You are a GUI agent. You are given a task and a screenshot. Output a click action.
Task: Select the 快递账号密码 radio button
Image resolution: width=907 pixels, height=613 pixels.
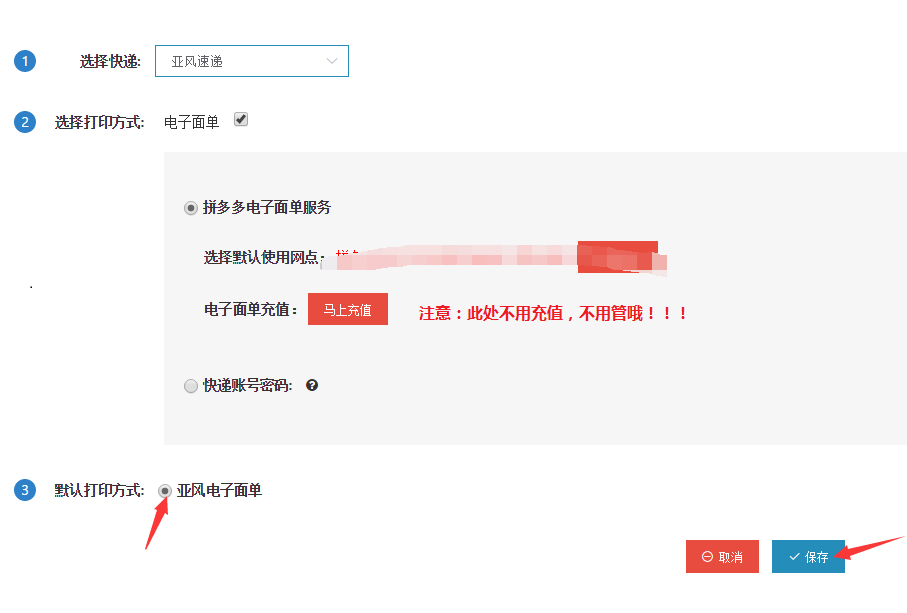pos(190,386)
